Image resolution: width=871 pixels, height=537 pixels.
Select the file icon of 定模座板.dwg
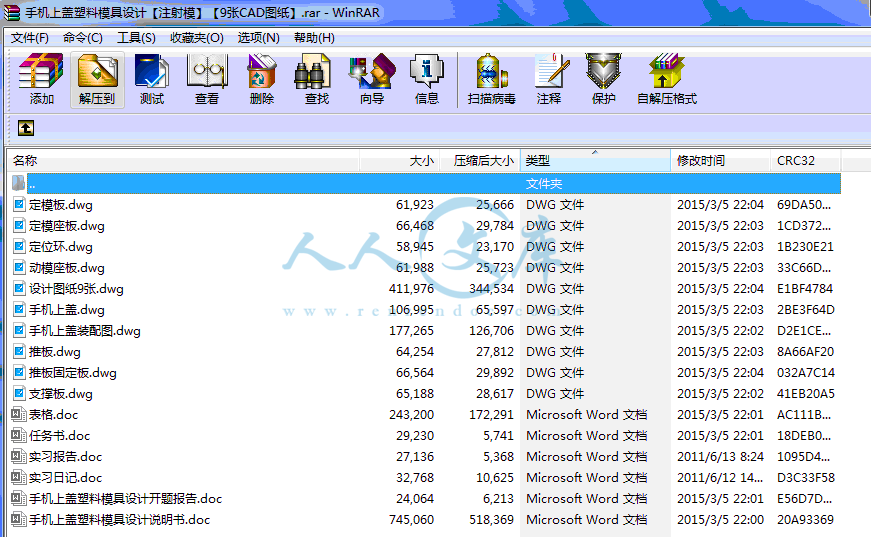click(19, 225)
